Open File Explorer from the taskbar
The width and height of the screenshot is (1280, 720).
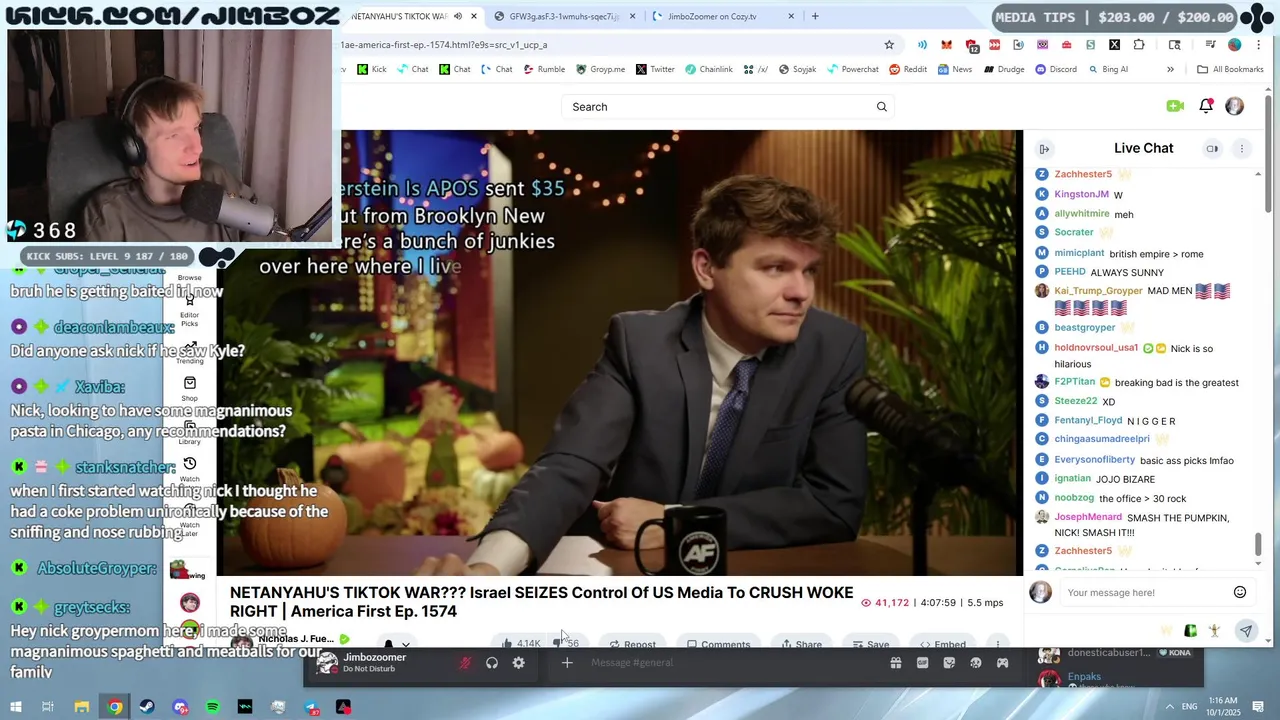[82, 707]
